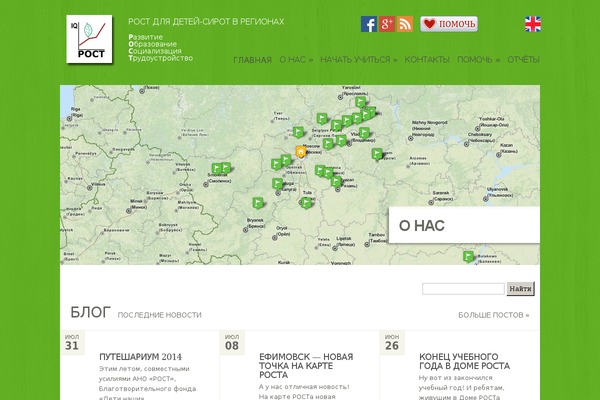Open ГЛАВНАЯ menu item
600x400 pixels.
click(x=253, y=60)
